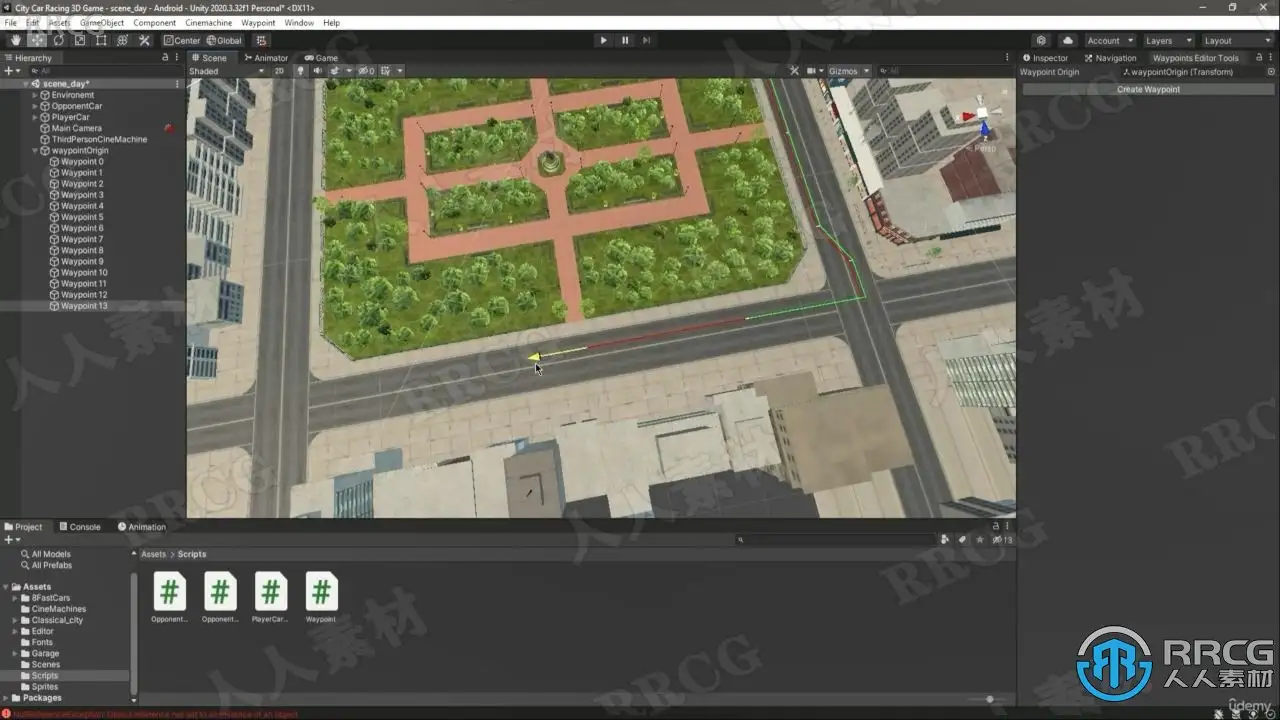Click the Pause button
Viewport: 1280px width, 720px height.
(x=625, y=40)
